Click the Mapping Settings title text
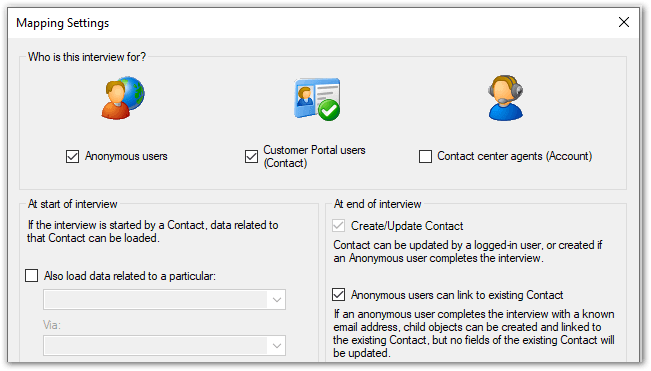 coord(63,23)
